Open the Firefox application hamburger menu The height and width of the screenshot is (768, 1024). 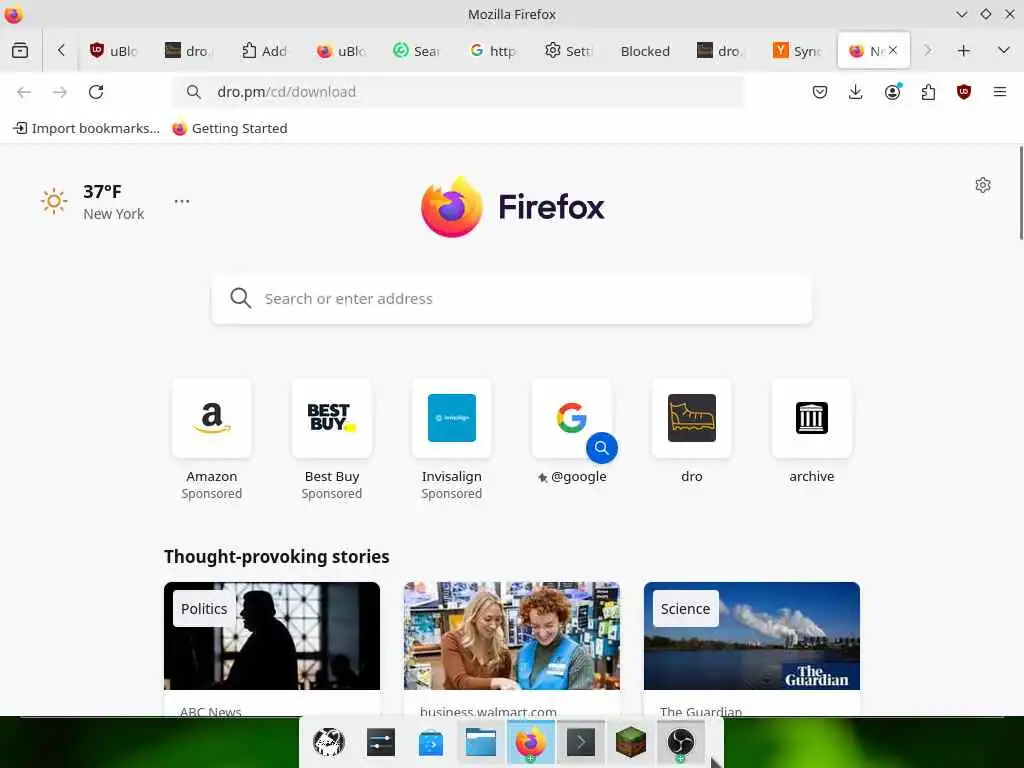tap(1000, 92)
